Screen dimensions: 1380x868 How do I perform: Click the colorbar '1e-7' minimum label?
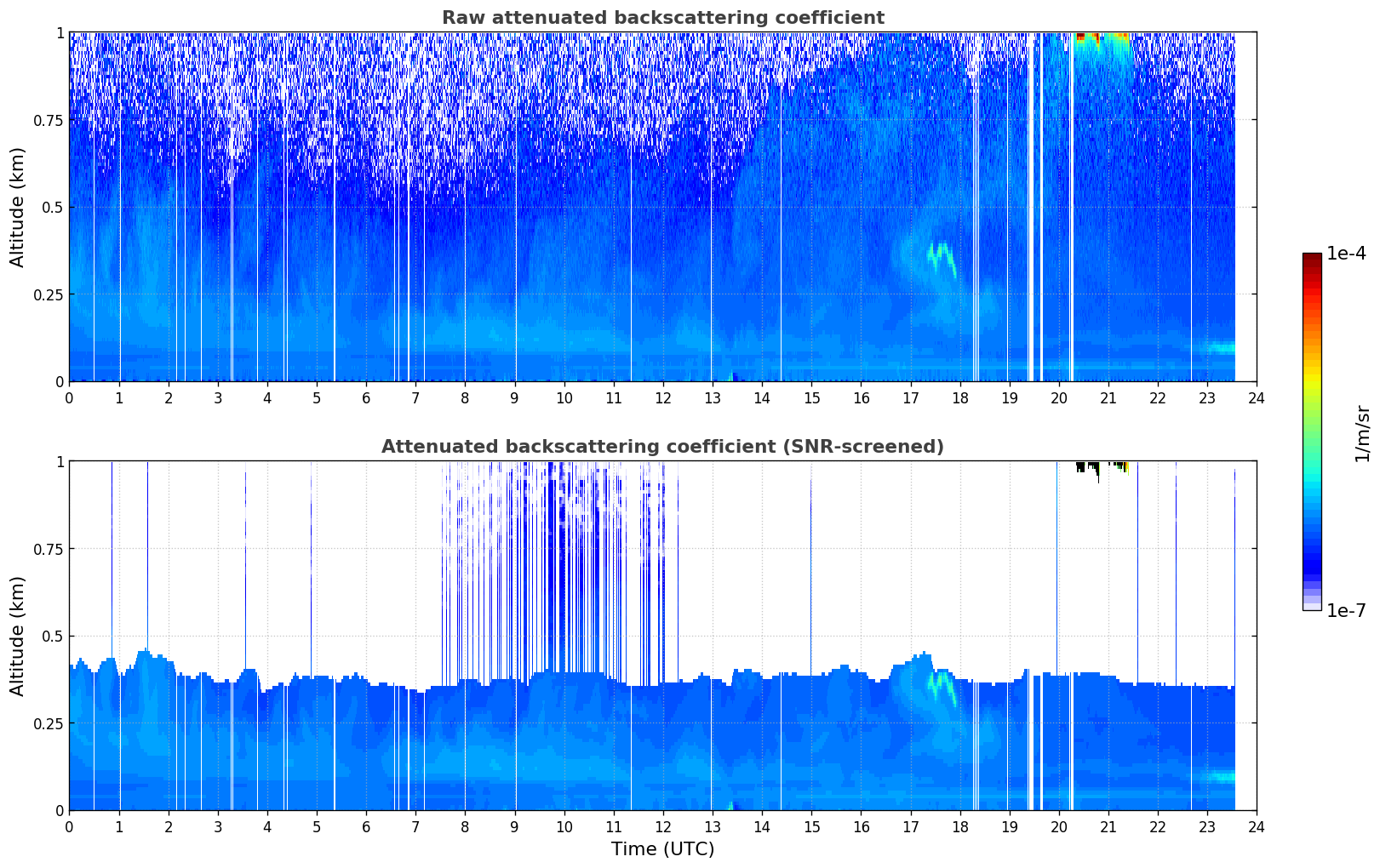1346,611
